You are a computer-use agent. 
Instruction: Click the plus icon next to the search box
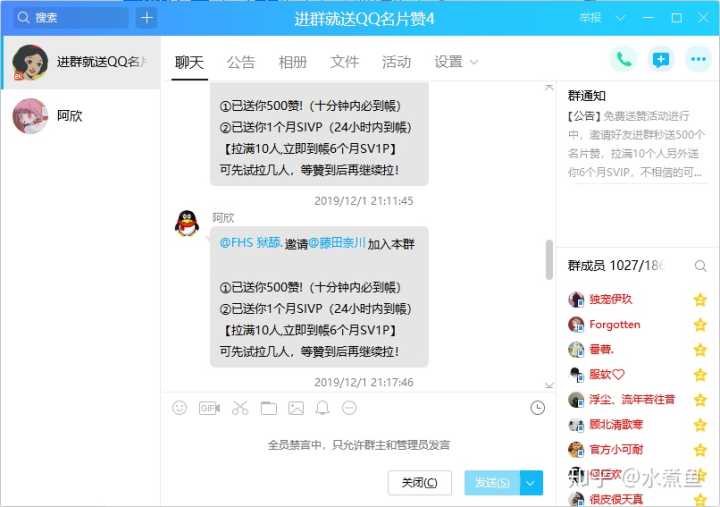click(x=147, y=18)
